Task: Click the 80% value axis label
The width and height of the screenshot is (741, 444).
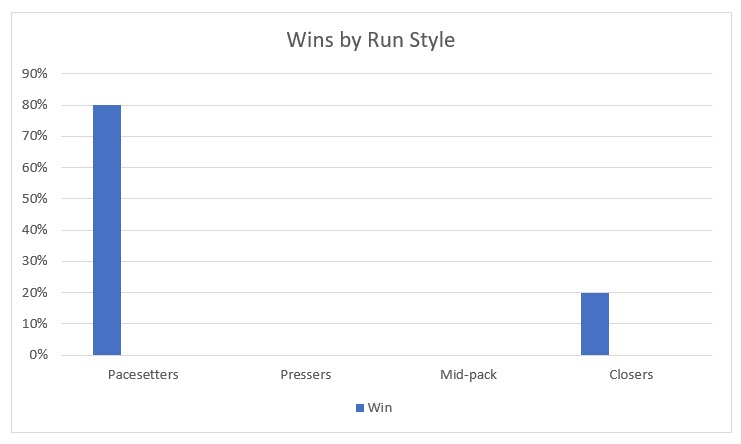Action: coord(36,105)
